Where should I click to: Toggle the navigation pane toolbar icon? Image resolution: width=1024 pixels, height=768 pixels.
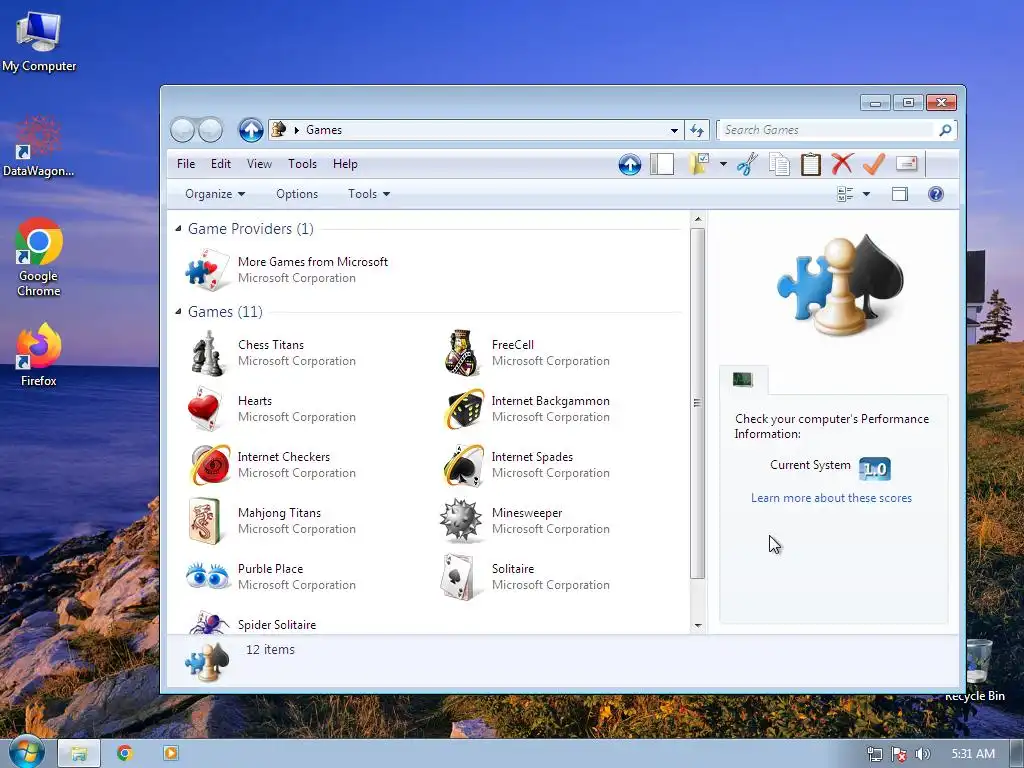(x=662, y=164)
